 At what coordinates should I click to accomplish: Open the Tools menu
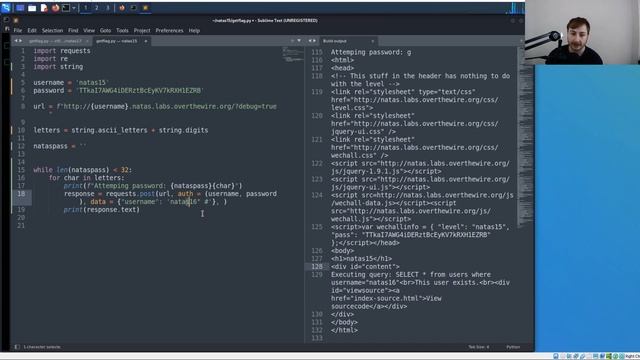pyautogui.click(x=122, y=31)
